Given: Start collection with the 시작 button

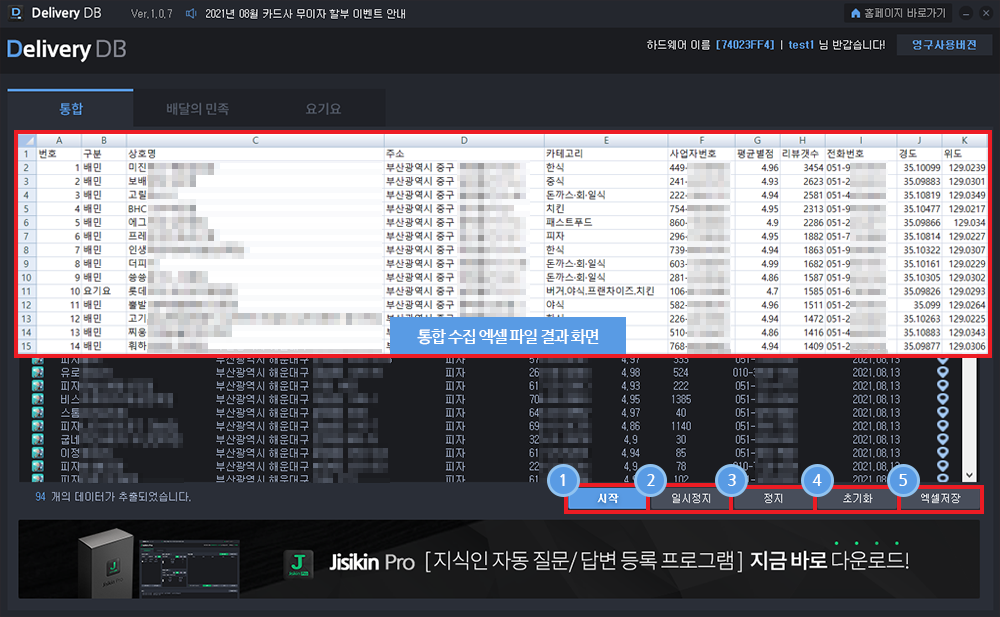Looking at the screenshot, I should [607, 498].
